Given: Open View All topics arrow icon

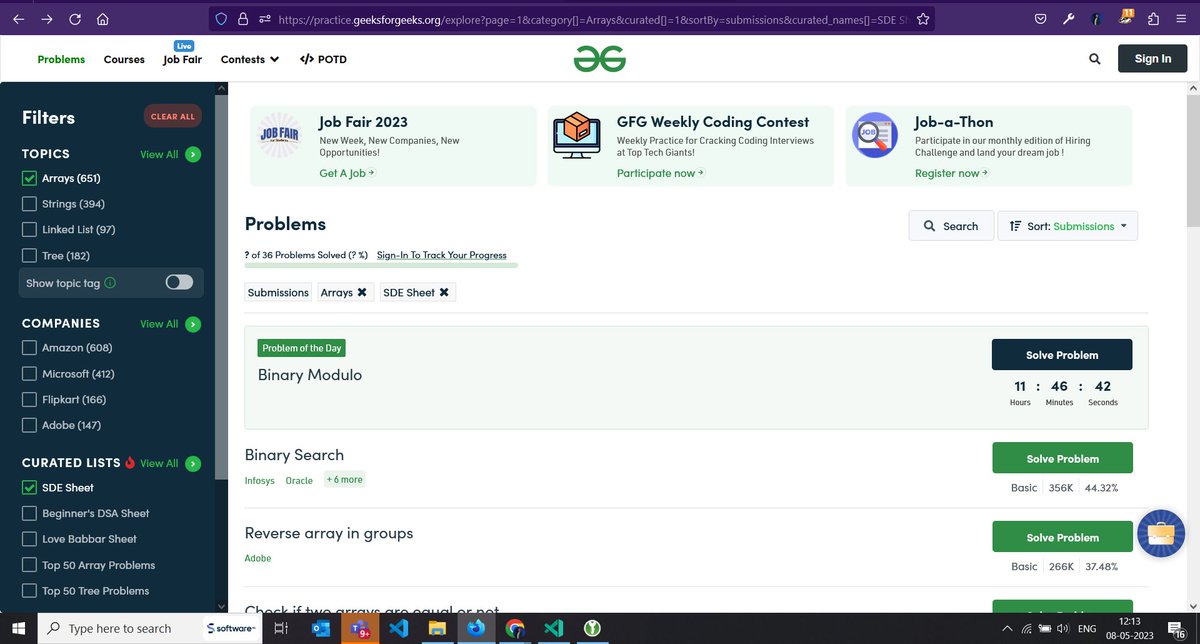Looking at the screenshot, I should click(193, 154).
